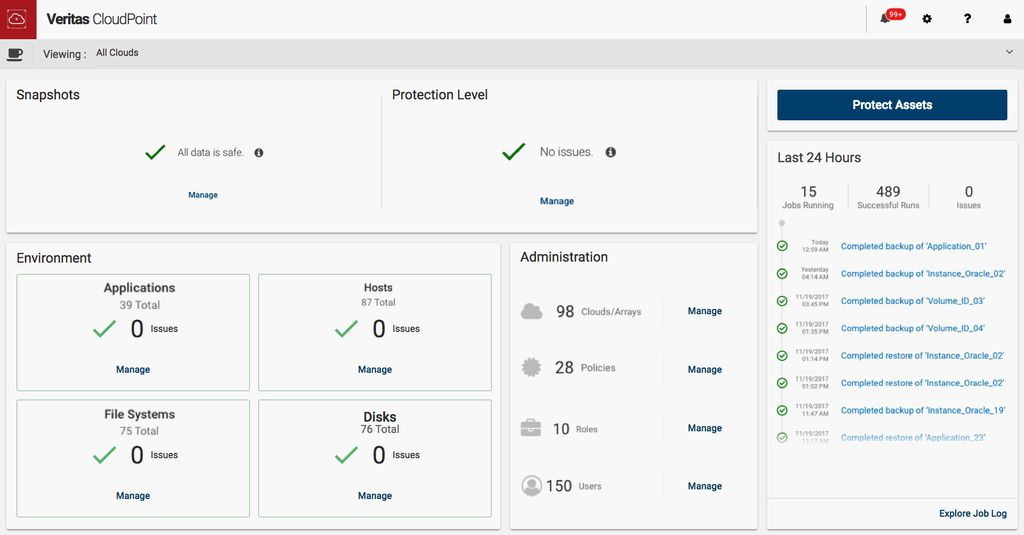
Task: Open the 'All Clouds' viewing selector
Action: [x=118, y=53]
